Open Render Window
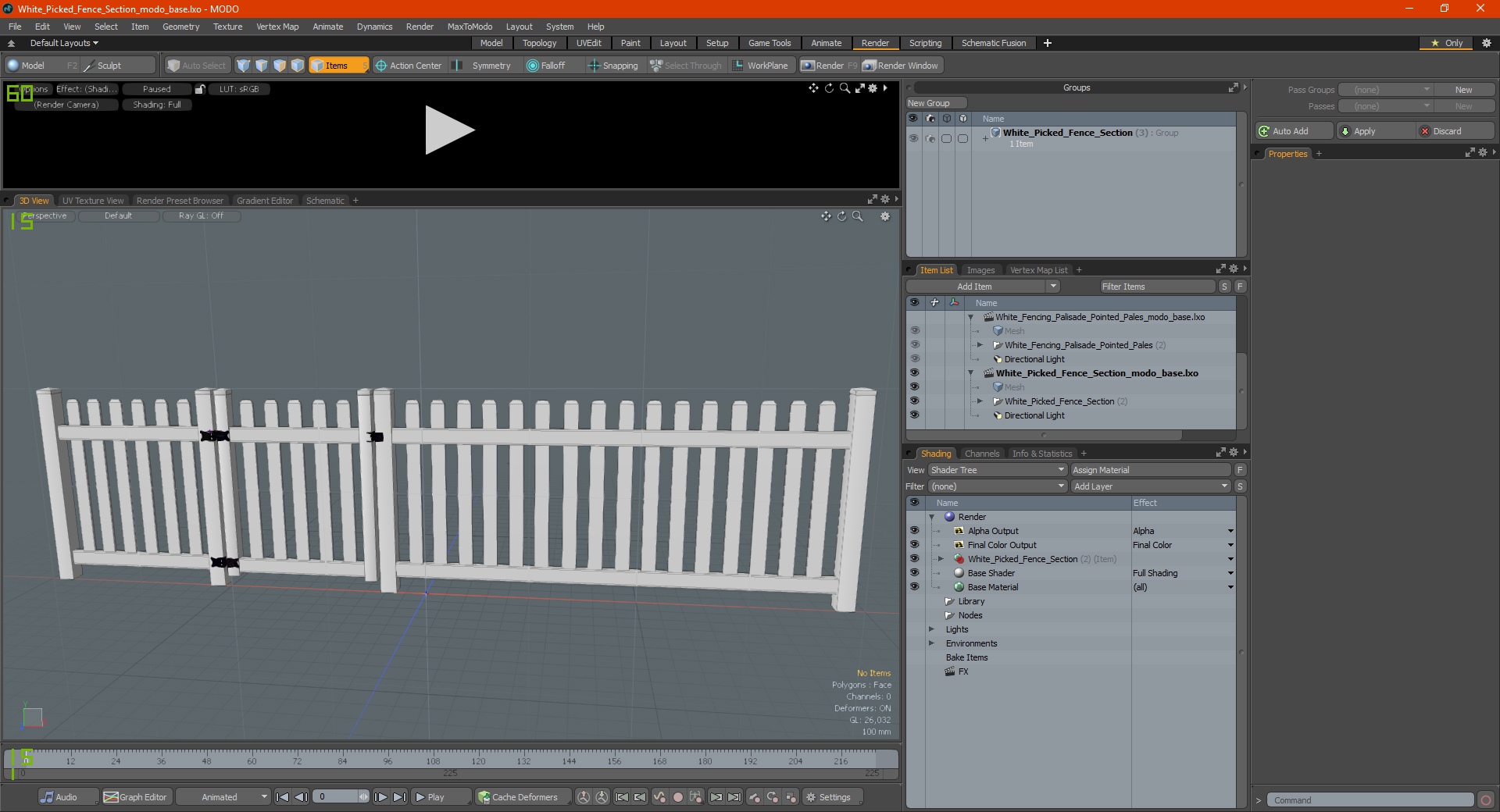This screenshot has width=1500, height=812. (x=902, y=66)
